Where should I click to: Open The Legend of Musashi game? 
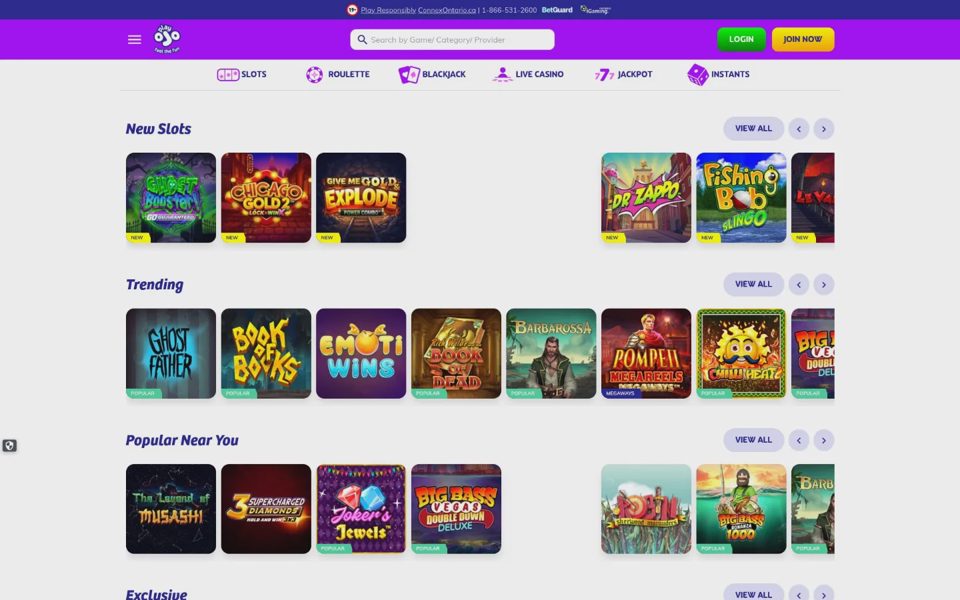pos(171,509)
